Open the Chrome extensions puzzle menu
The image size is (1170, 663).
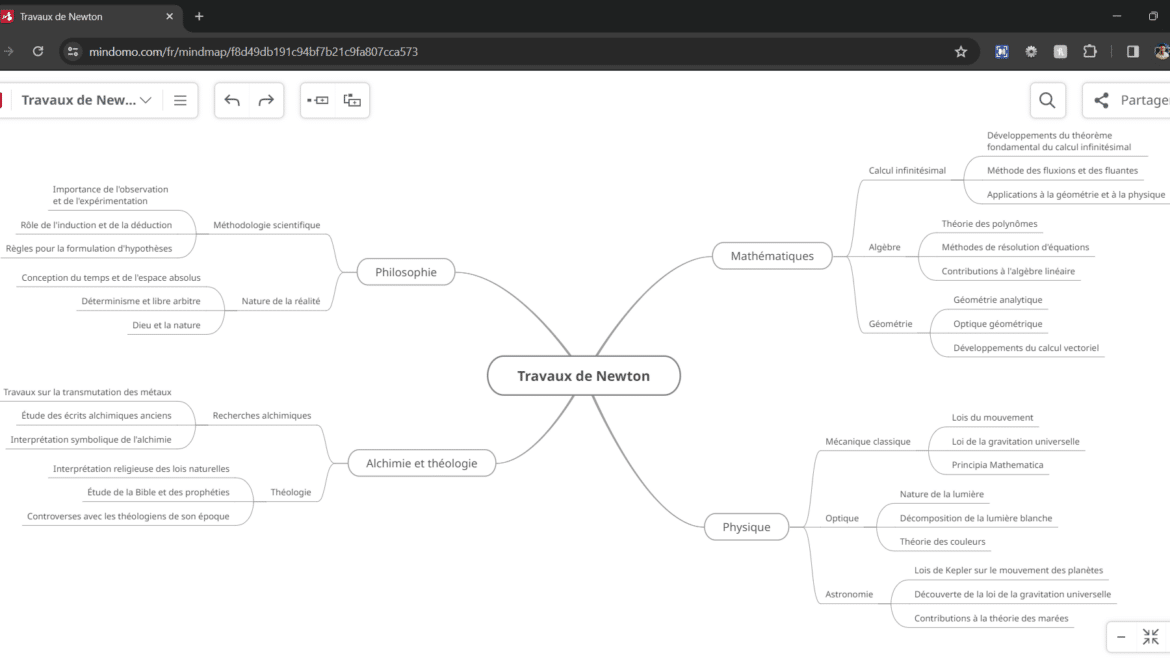[1090, 52]
